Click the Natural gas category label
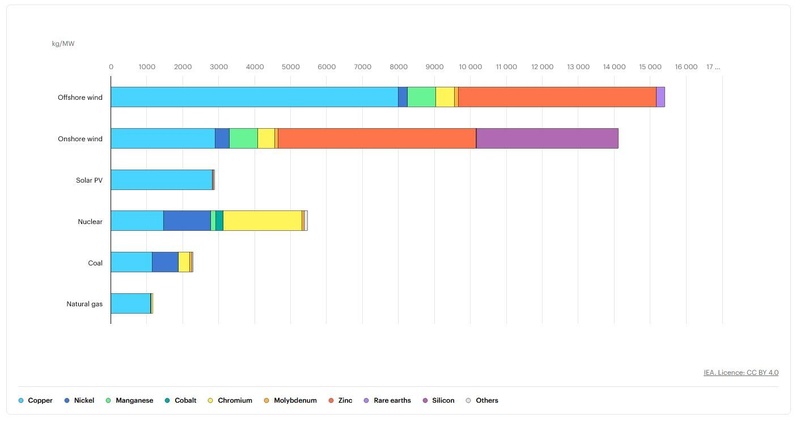Image resolution: width=800 pixels, height=422 pixels. (84, 303)
